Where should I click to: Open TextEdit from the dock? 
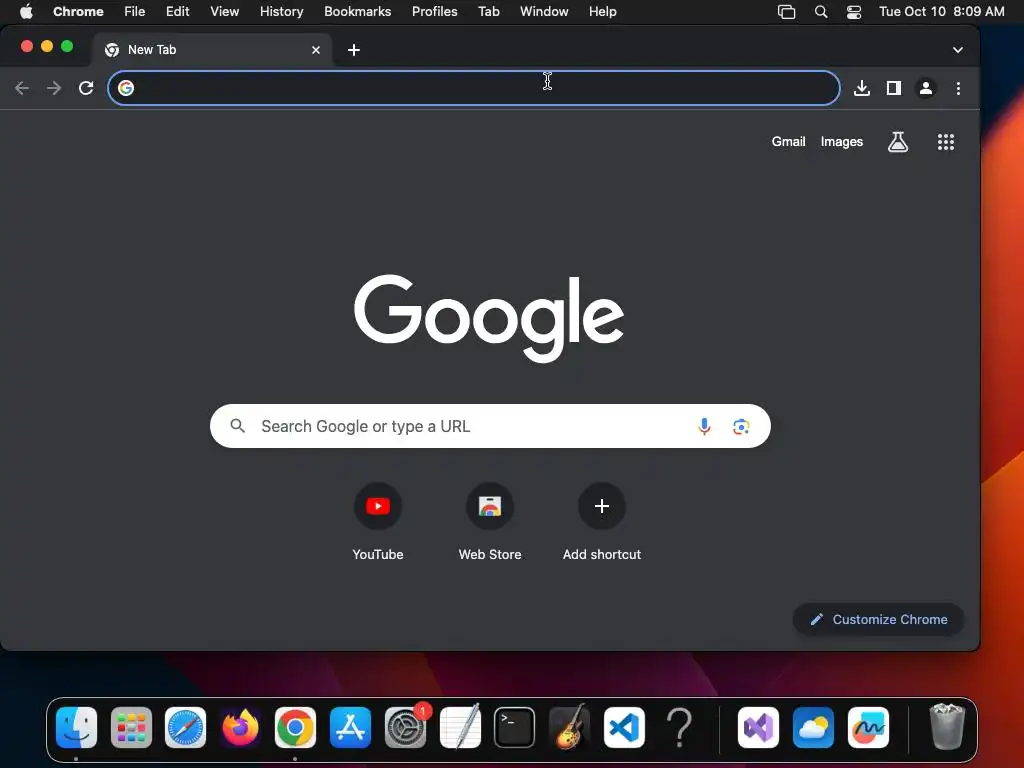pos(460,727)
